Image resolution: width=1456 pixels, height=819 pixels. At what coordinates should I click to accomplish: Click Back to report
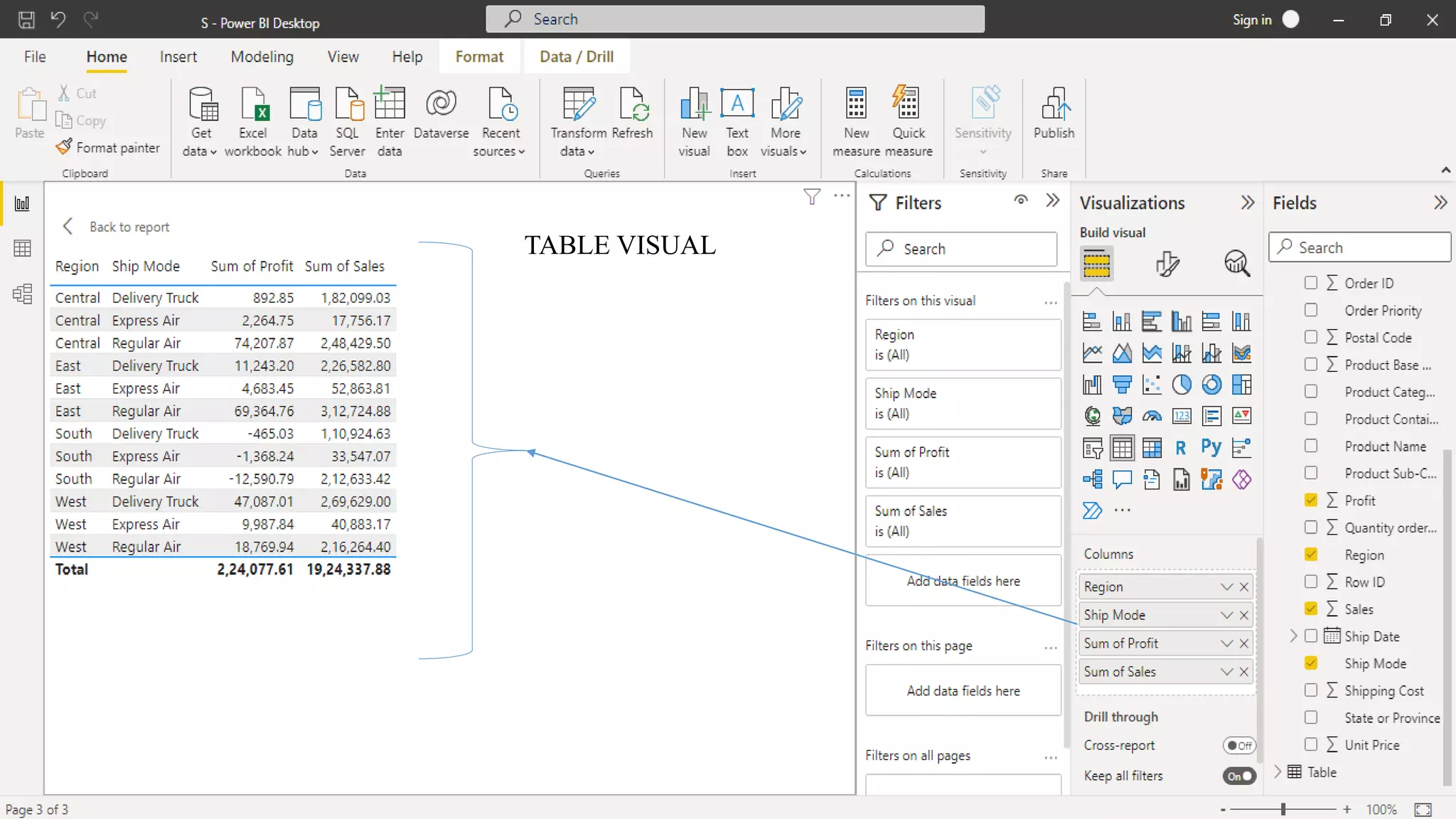click(x=117, y=227)
